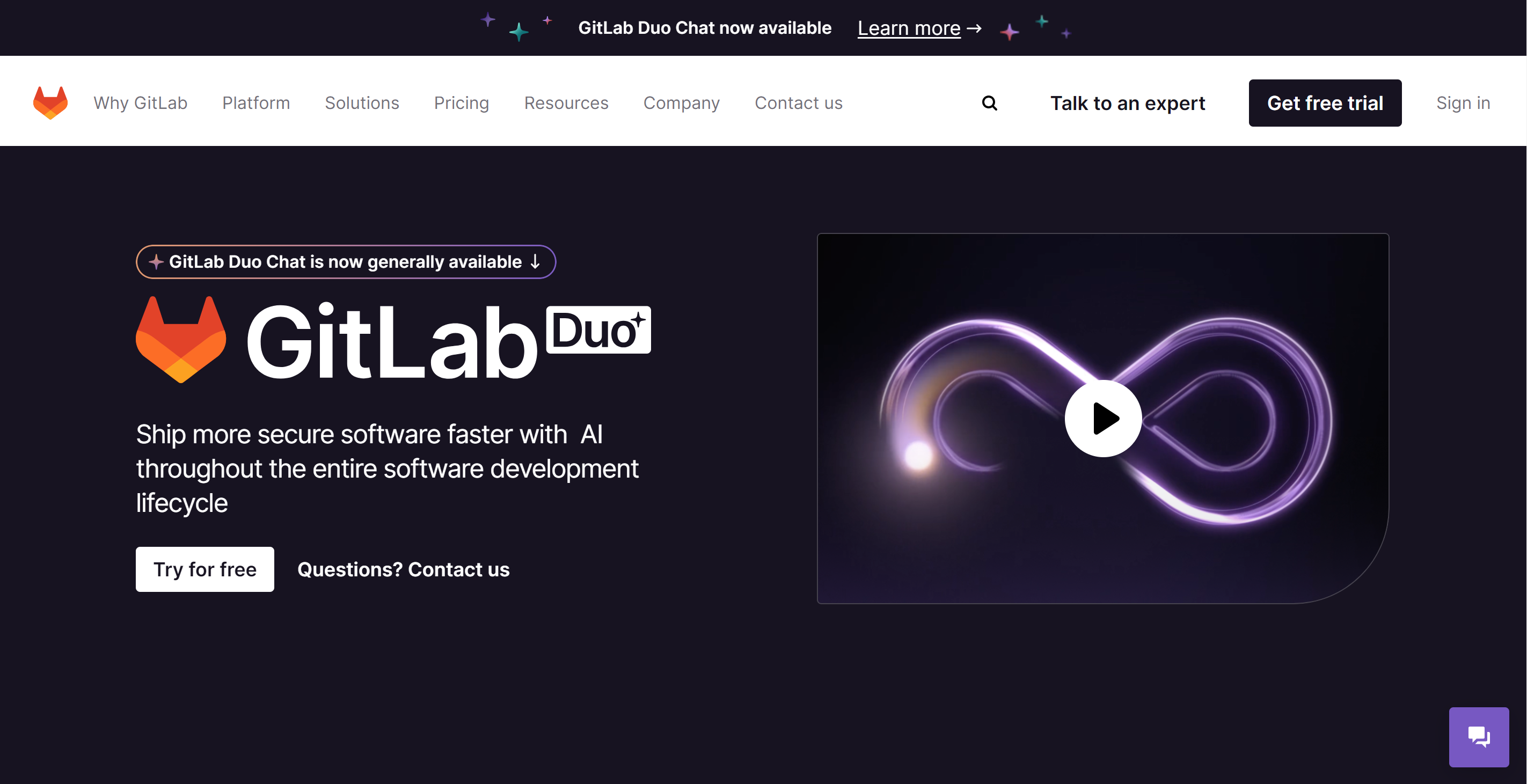This screenshot has width=1527, height=784.
Task: Open the Company menu item
Action: [681, 103]
